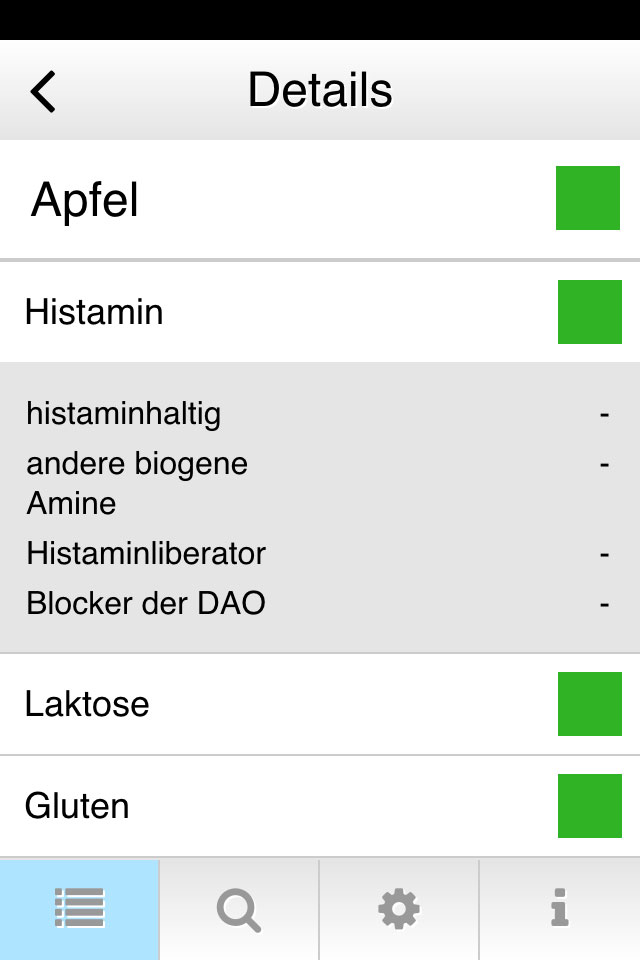The height and width of the screenshot is (960, 640).
Task: Tap the green Laktose status square
Action: point(590,704)
